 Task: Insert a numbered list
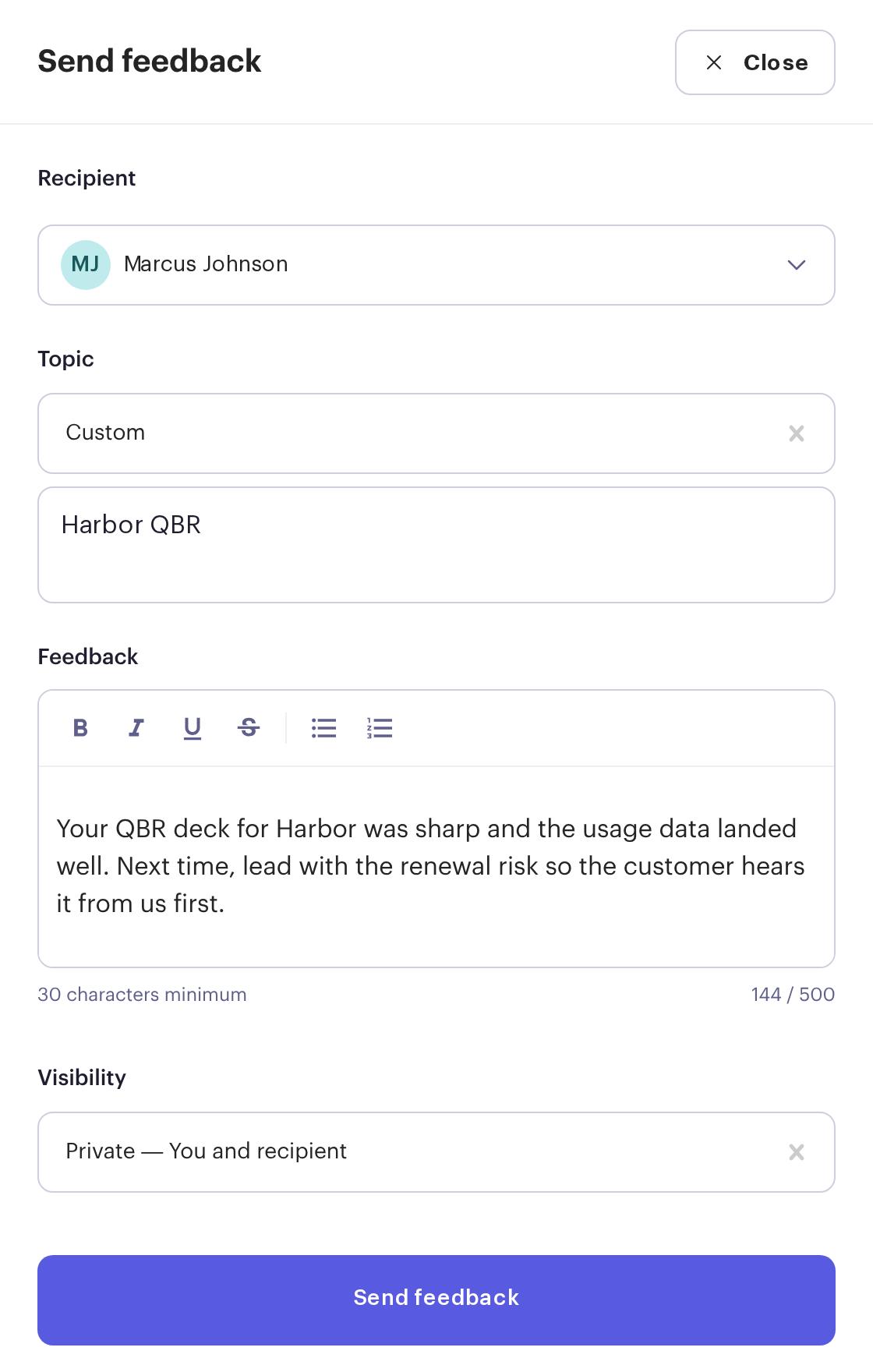[380, 728]
